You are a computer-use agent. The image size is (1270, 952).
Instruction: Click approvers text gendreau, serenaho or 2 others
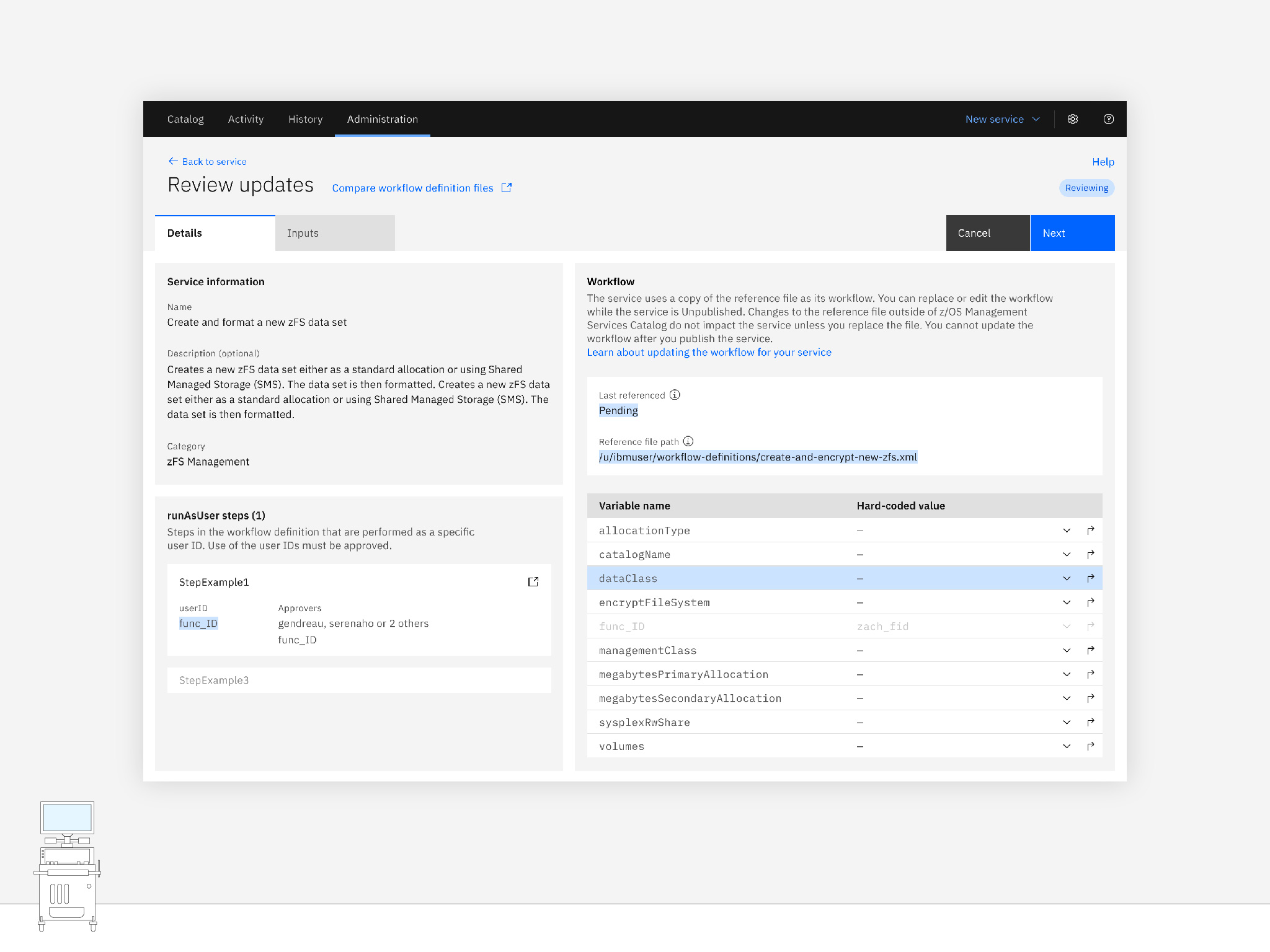pyautogui.click(x=353, y=624)
